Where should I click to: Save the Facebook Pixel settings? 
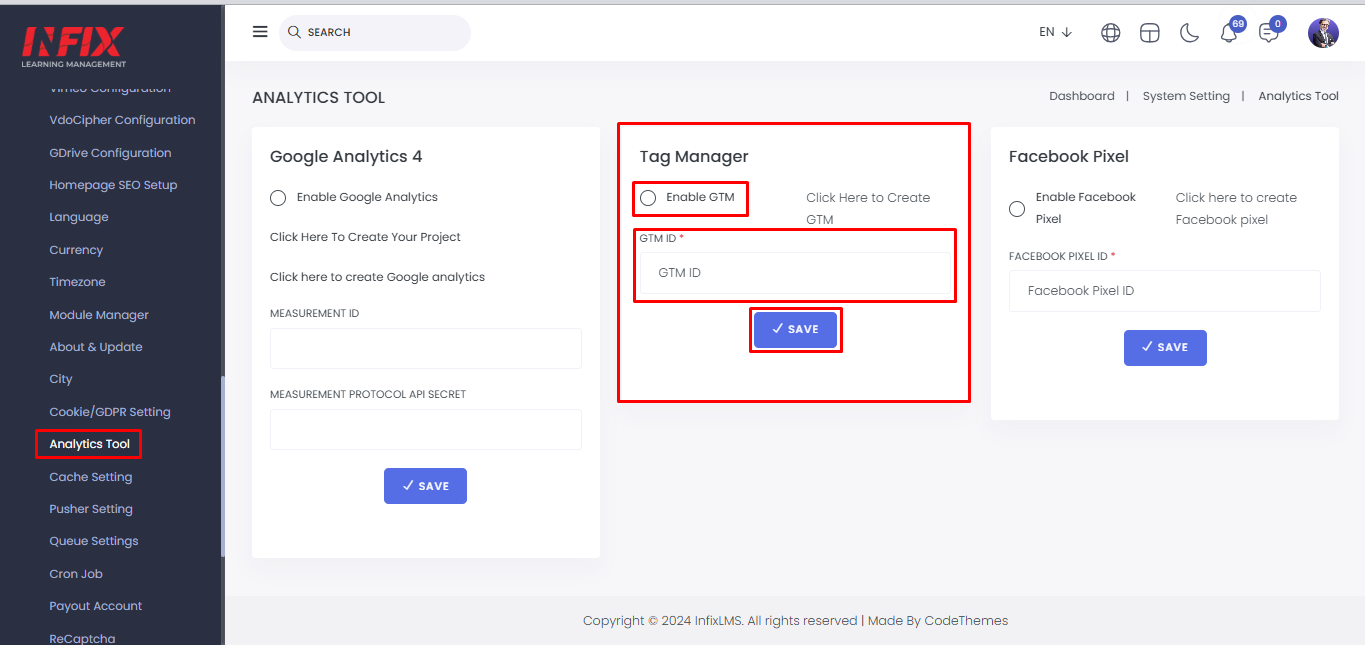[1165, 347]
